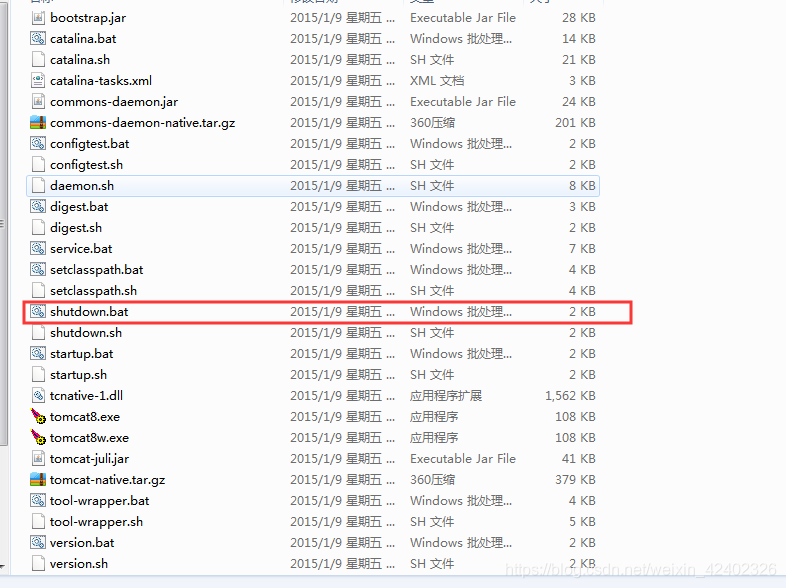Select the configtest.bat file name
The width and height of the screenshot is (786, 588).
point(90,144)
